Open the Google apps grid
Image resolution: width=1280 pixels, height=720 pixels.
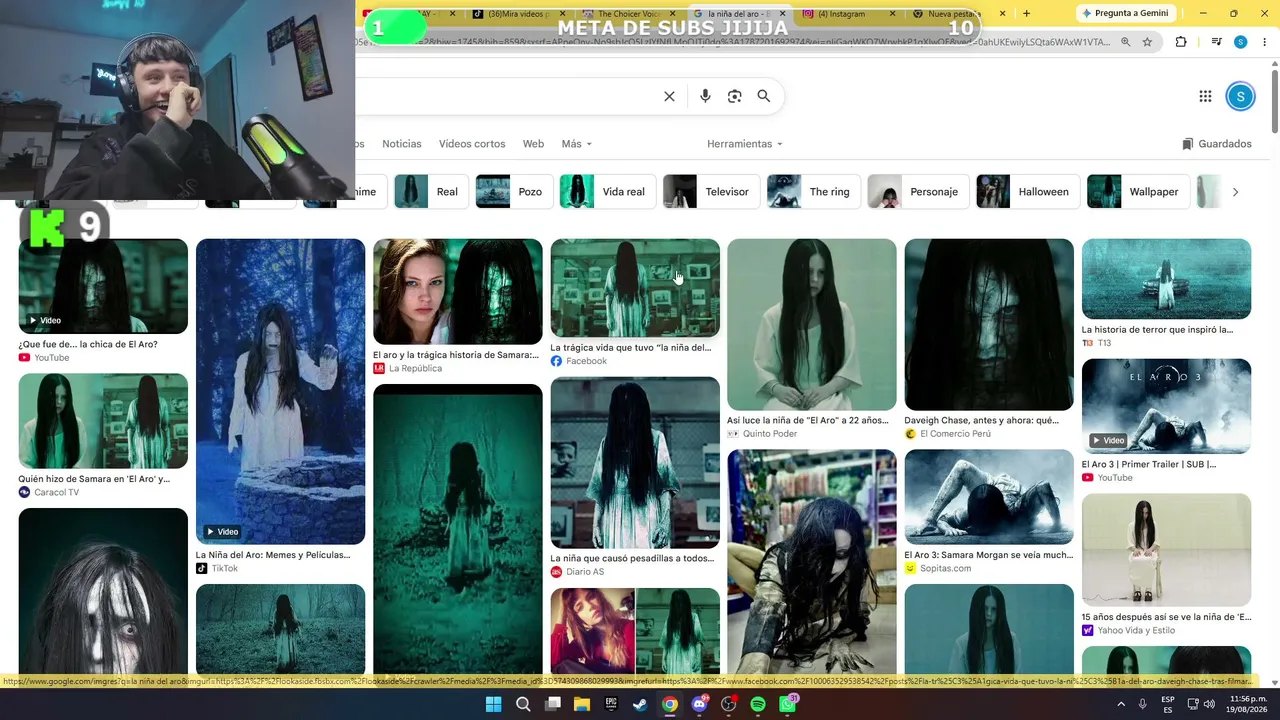point(1205,96)
